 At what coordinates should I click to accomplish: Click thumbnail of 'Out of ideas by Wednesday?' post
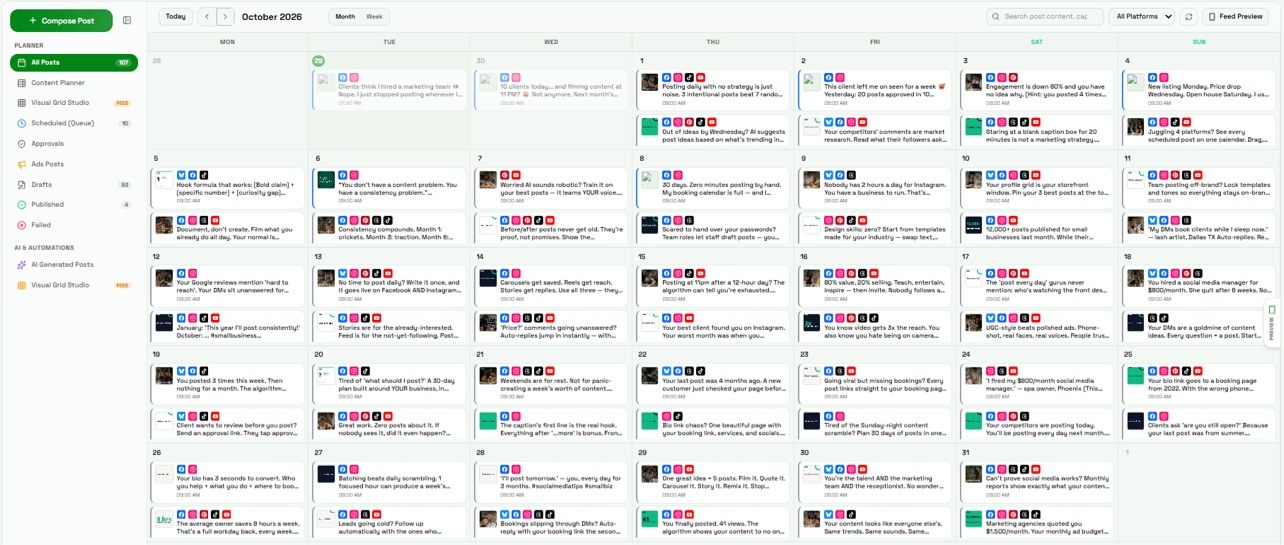(x=650, y=126)
